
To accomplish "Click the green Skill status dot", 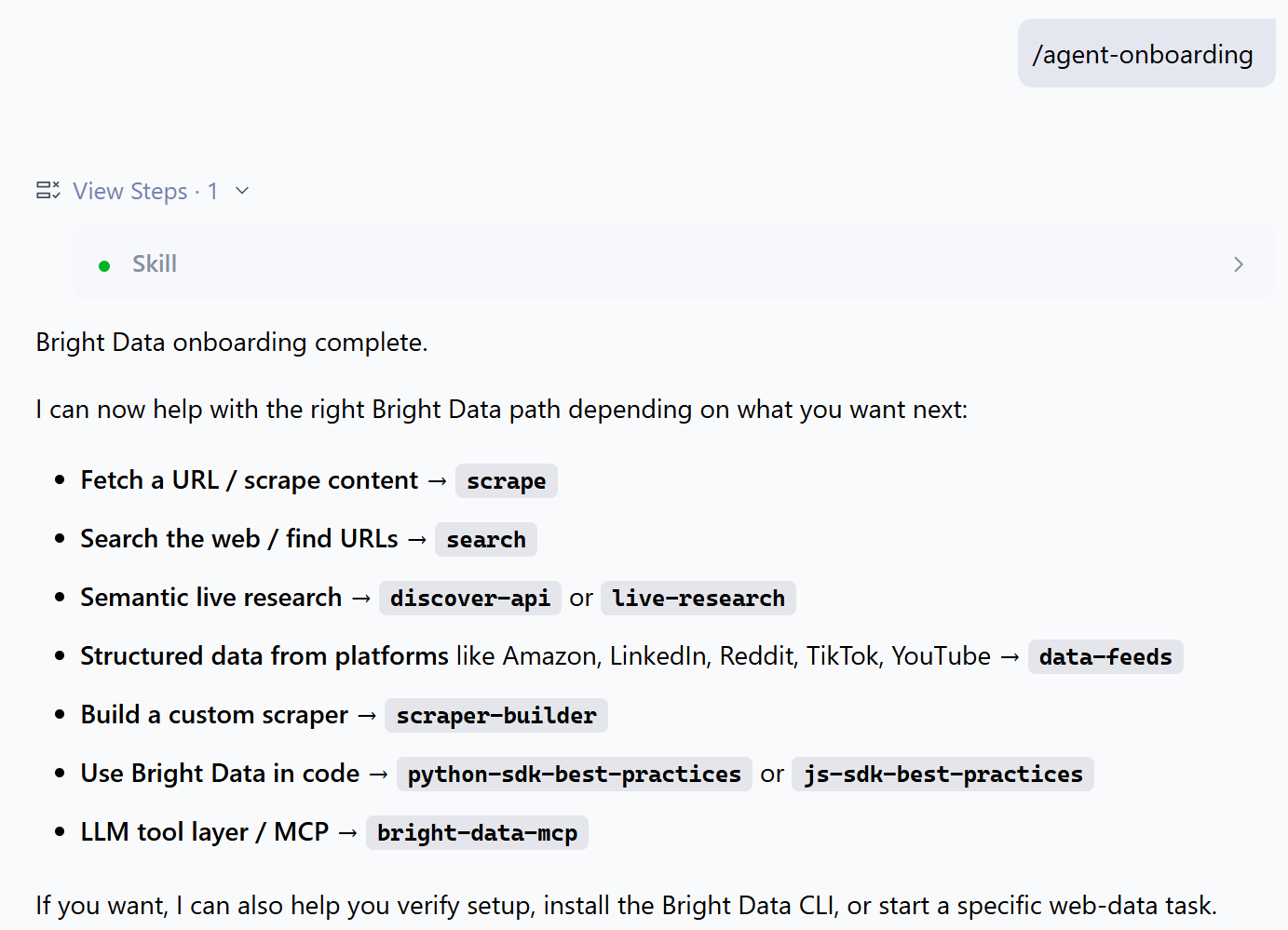I will point(104,266).
